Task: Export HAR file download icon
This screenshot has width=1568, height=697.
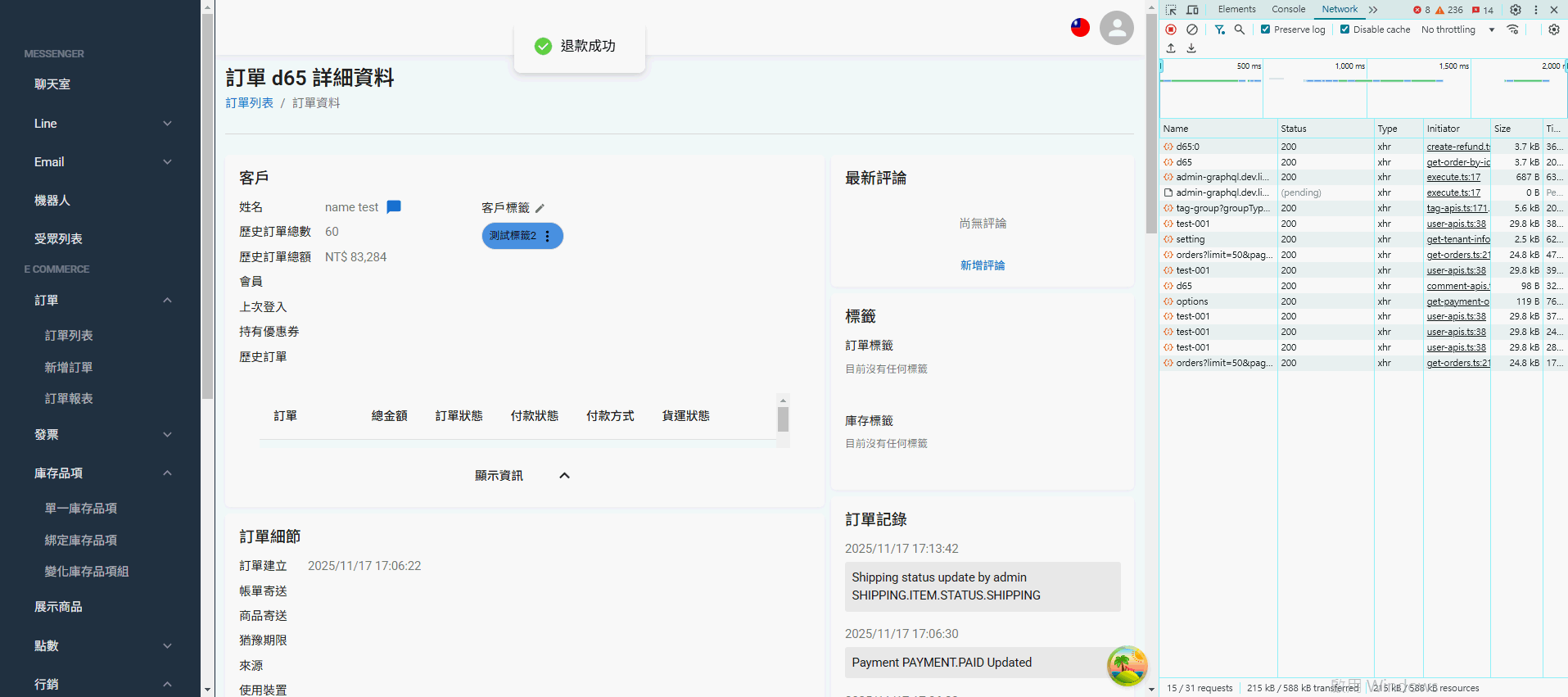Action: click(x=1191, y=48)
